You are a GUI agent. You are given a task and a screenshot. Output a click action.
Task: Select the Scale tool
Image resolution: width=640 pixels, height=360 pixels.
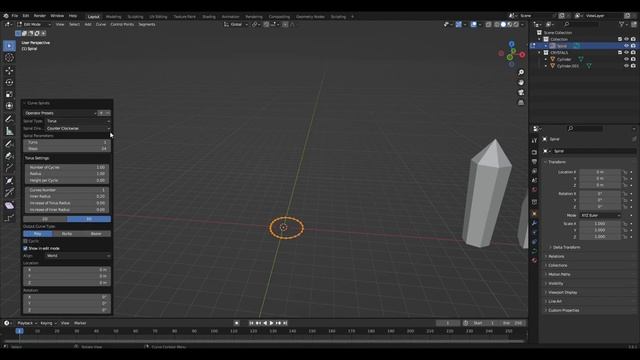(x=9, y=94)
